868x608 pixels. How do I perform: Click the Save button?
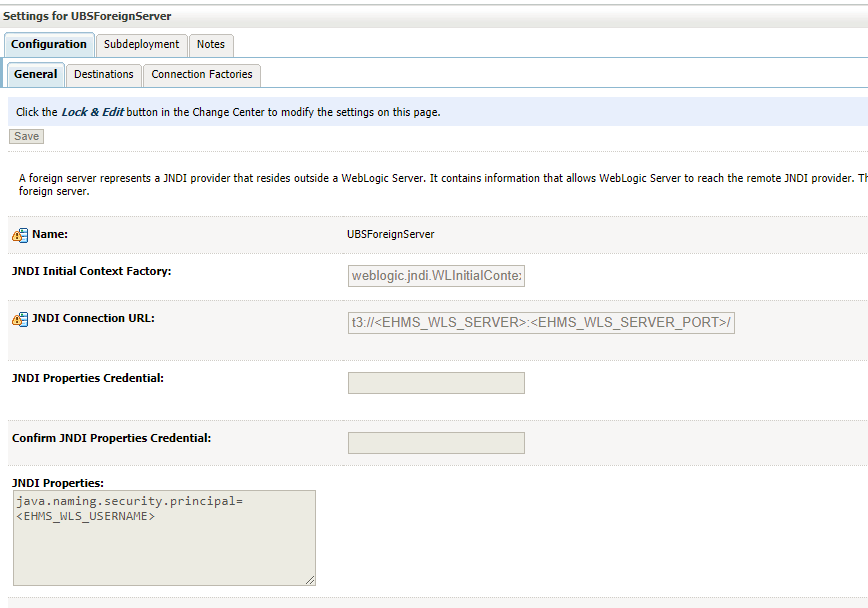(x=26, y=136)
